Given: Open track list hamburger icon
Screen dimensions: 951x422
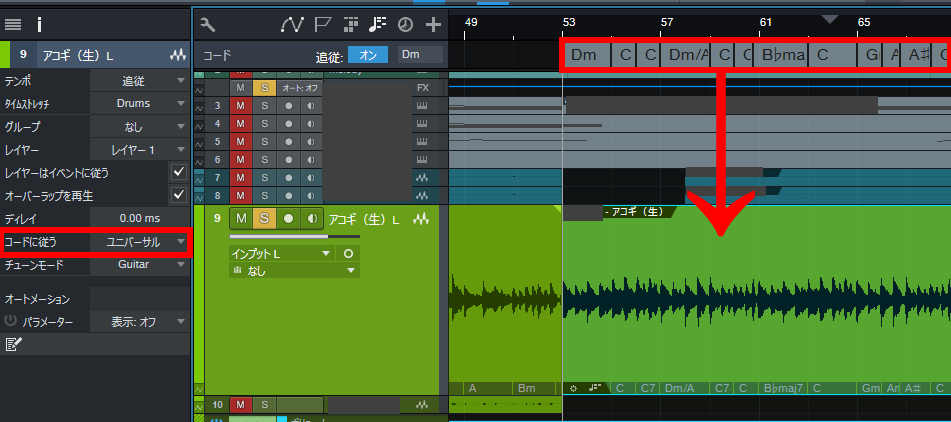Looking at the screenshot, I should click(14, 24).
